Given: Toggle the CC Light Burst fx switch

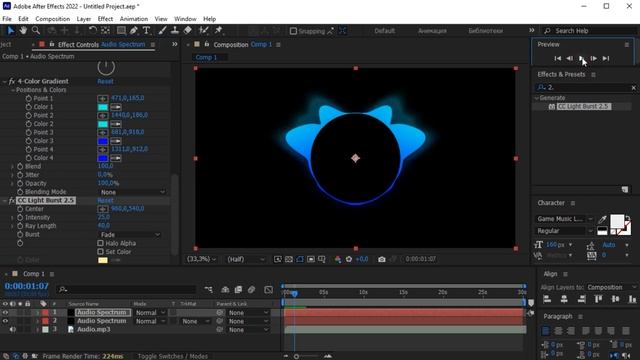Looking at the screenshot, I should pyautogui.click(x=12, y=200).
